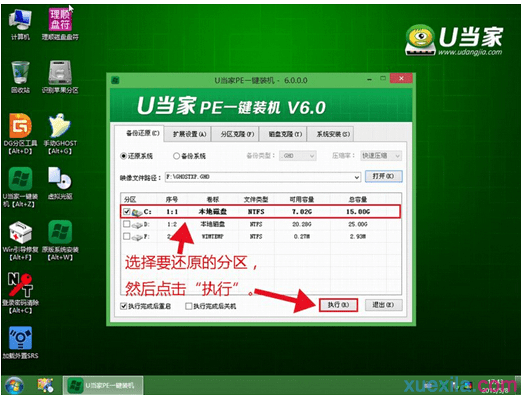525x397 pixels.
Task: Open the 登录密码清除 desktop icon
Action: click(20, 293)
